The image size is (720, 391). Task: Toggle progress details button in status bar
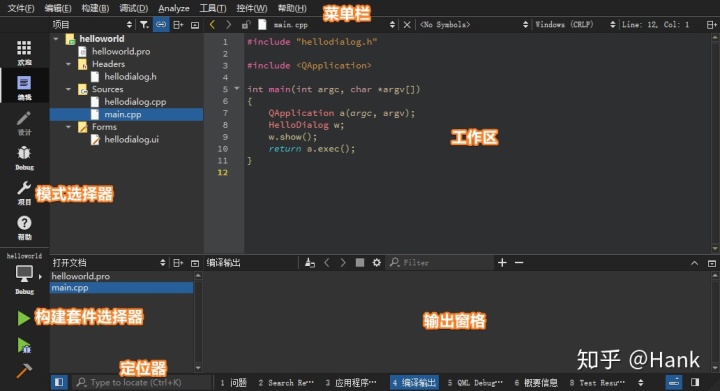click(674, 382)
